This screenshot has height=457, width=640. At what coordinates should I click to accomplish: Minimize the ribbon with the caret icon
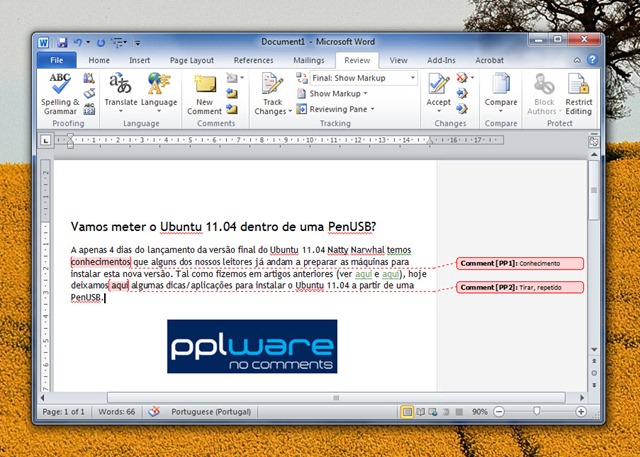[577, 60]
